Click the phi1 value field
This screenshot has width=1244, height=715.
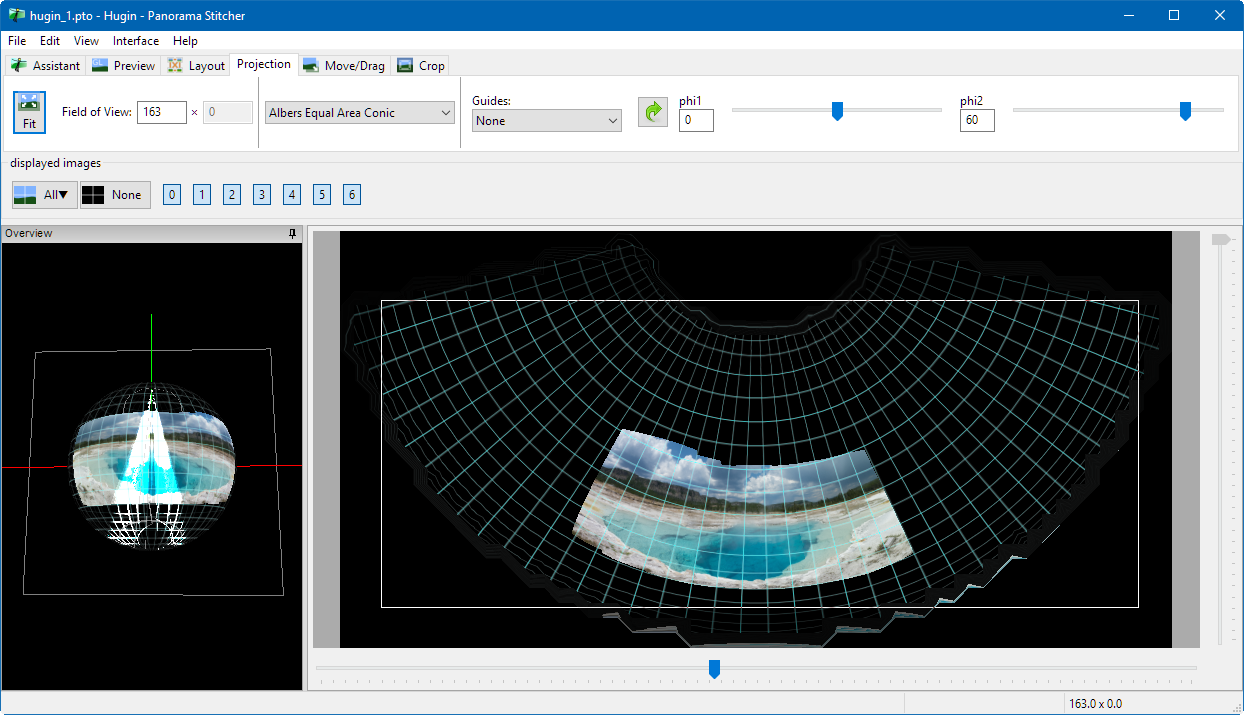[x=696, y=120]
